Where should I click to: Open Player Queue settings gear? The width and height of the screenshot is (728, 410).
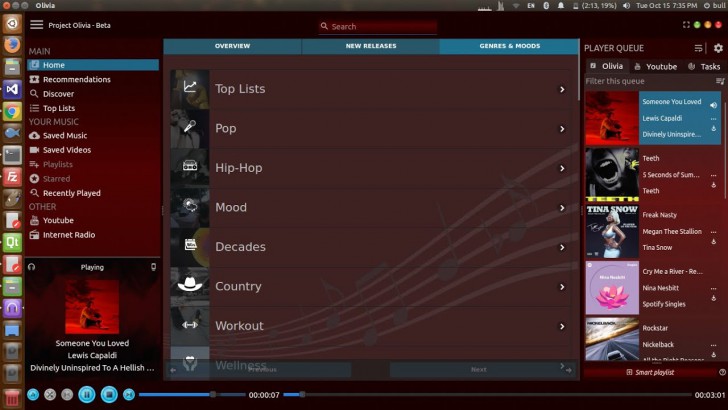click(718, 48)
